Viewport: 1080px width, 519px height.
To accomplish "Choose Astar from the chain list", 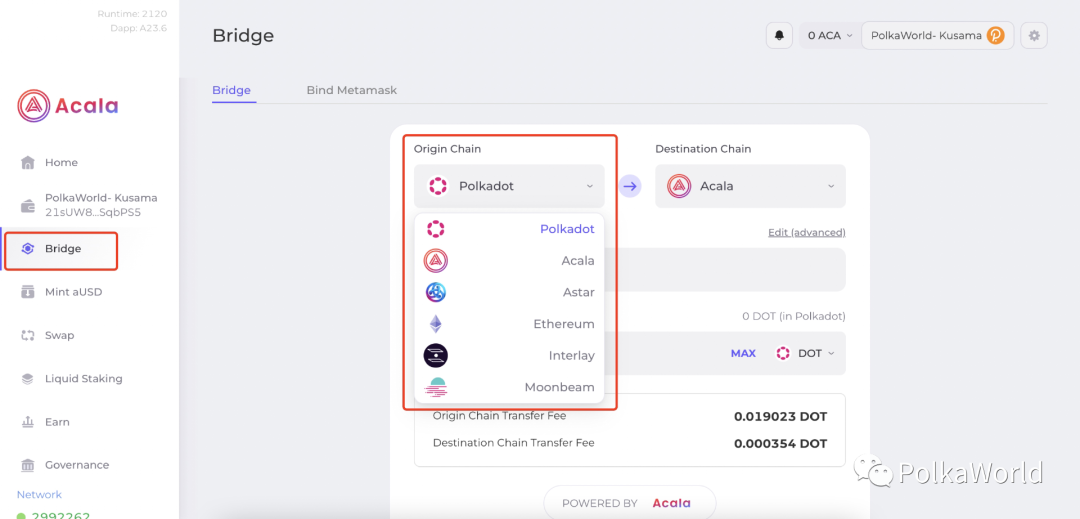I will tap(509, 292).
